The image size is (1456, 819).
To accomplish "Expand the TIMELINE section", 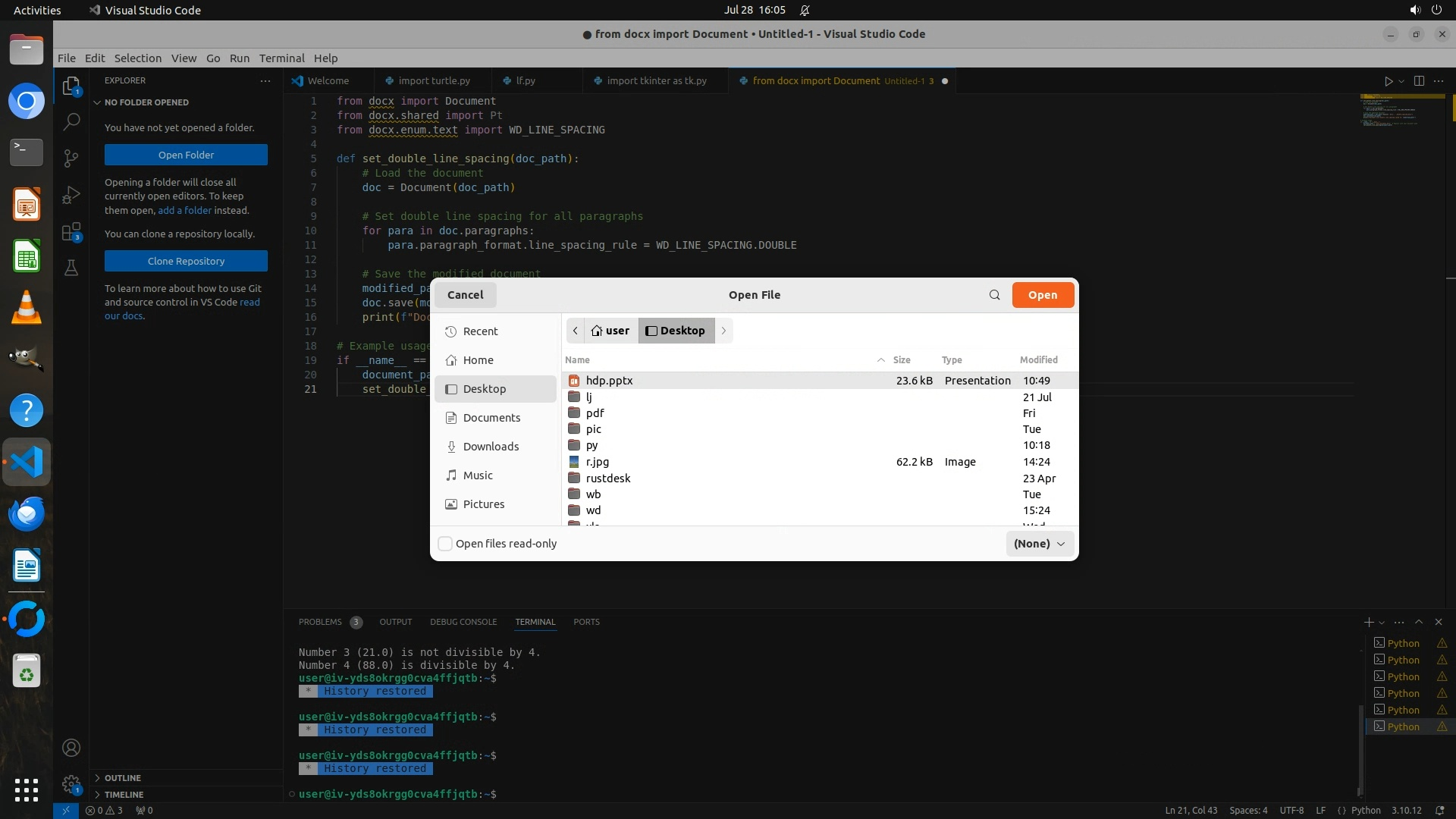I will click(124, 795).
